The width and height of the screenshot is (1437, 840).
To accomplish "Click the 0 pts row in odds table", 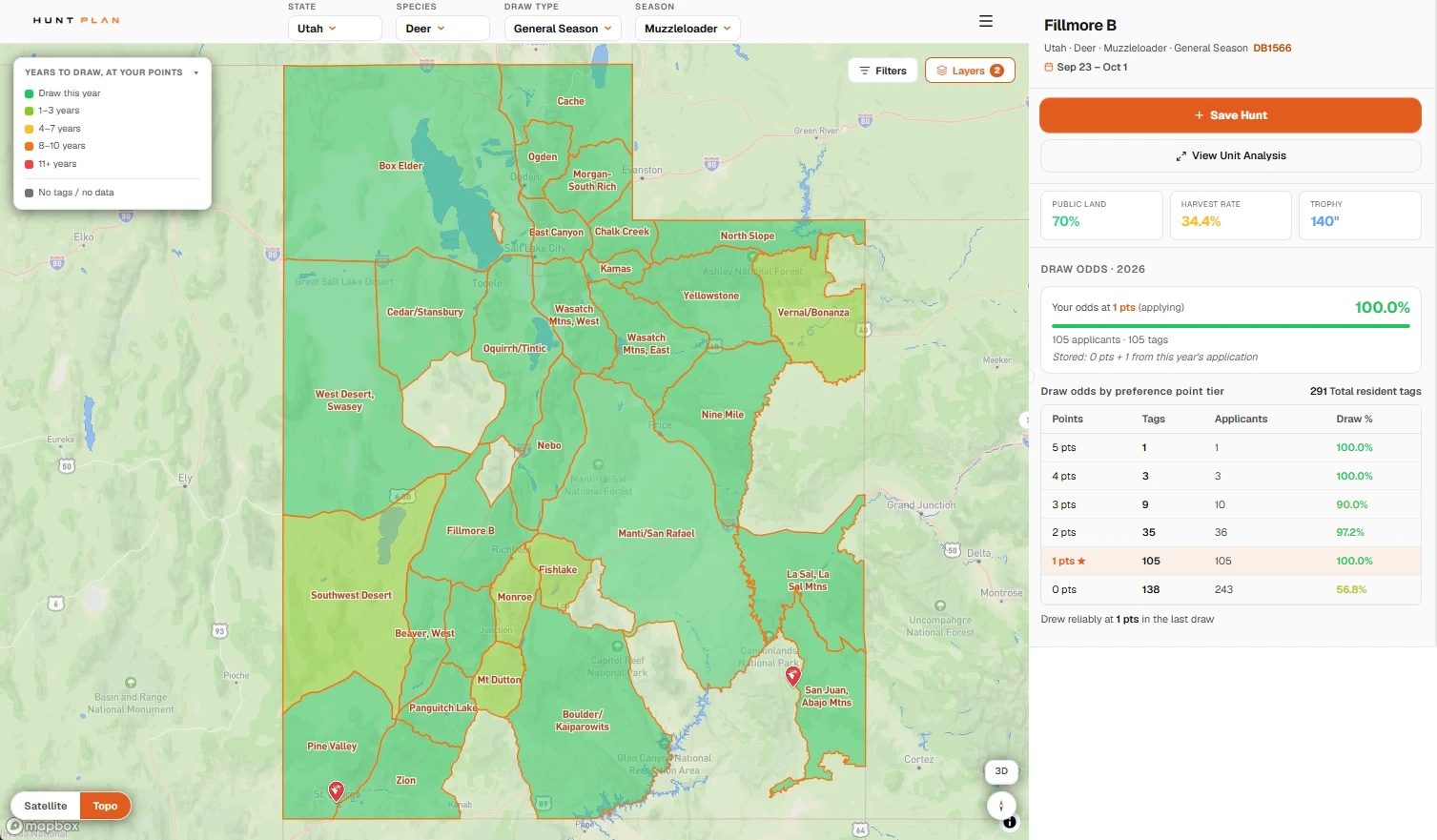I will click(x=1230, y=589).
